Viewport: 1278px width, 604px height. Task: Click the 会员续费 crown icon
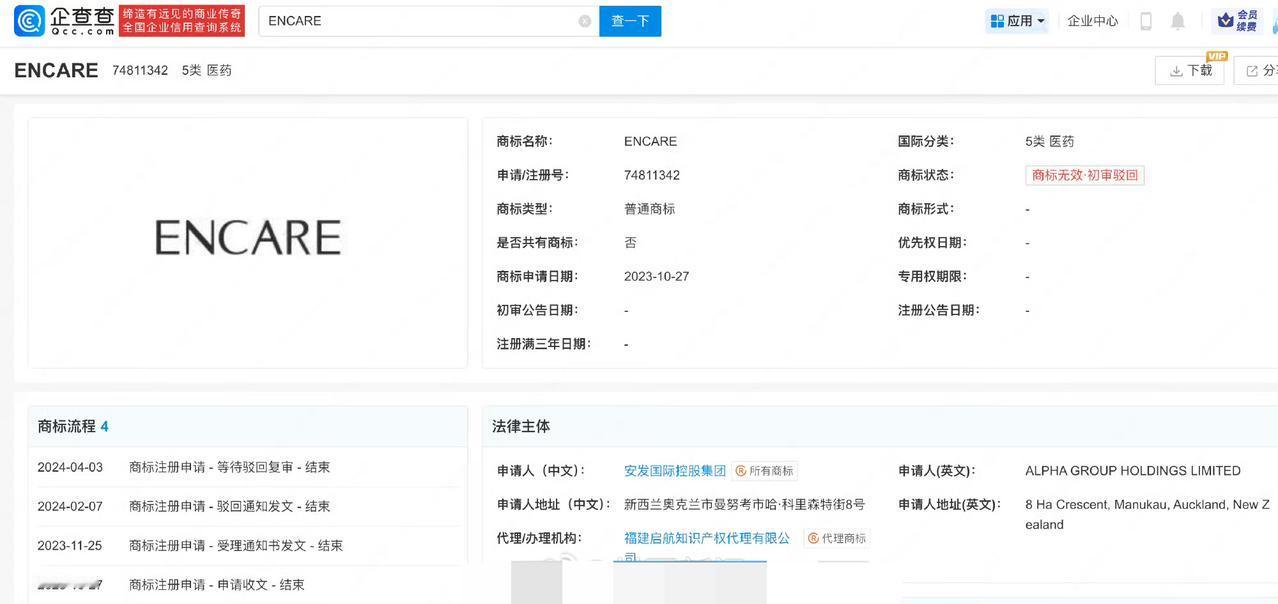[x=1238, y=21]
